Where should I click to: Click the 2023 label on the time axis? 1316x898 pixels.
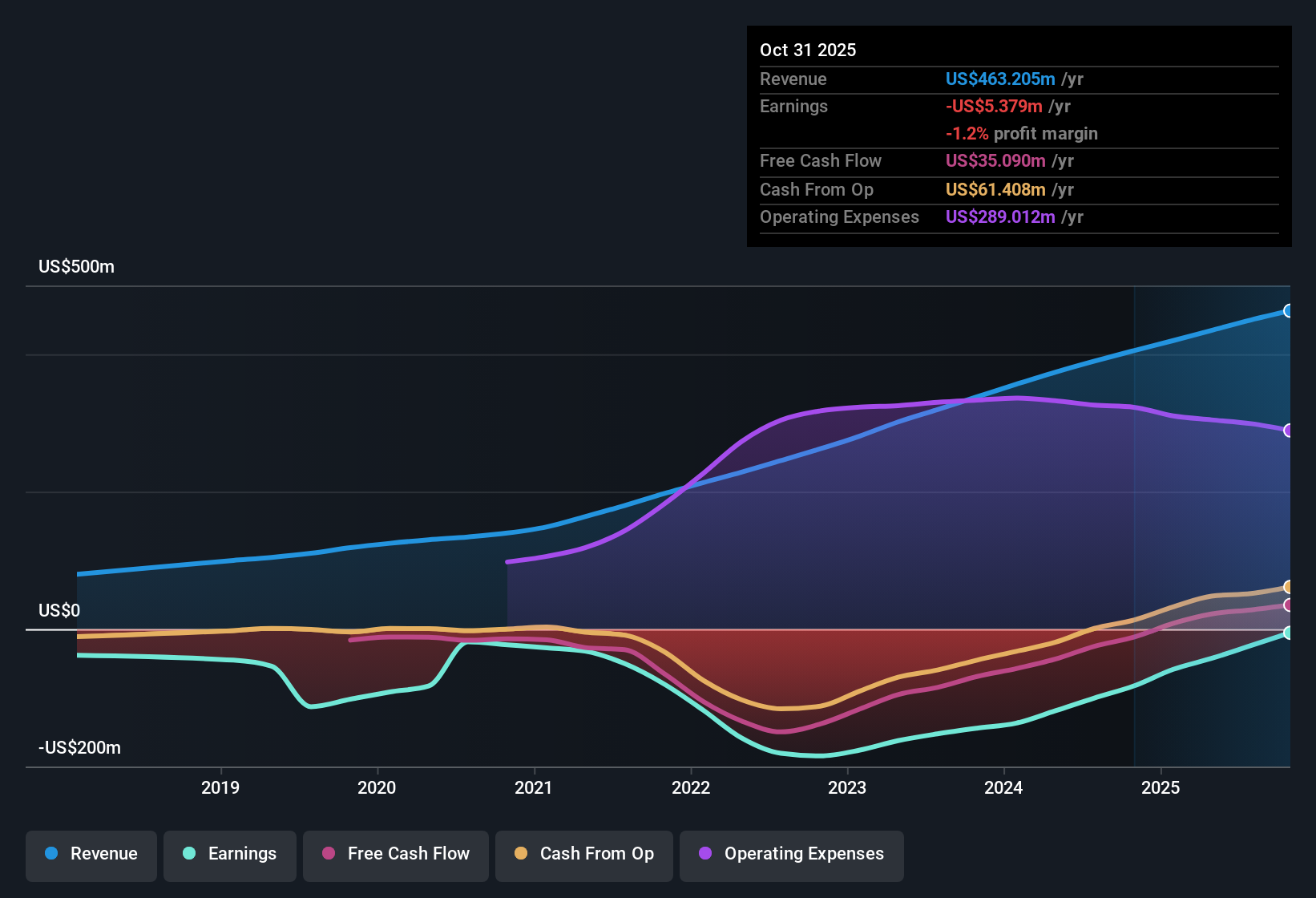[849, 787]
